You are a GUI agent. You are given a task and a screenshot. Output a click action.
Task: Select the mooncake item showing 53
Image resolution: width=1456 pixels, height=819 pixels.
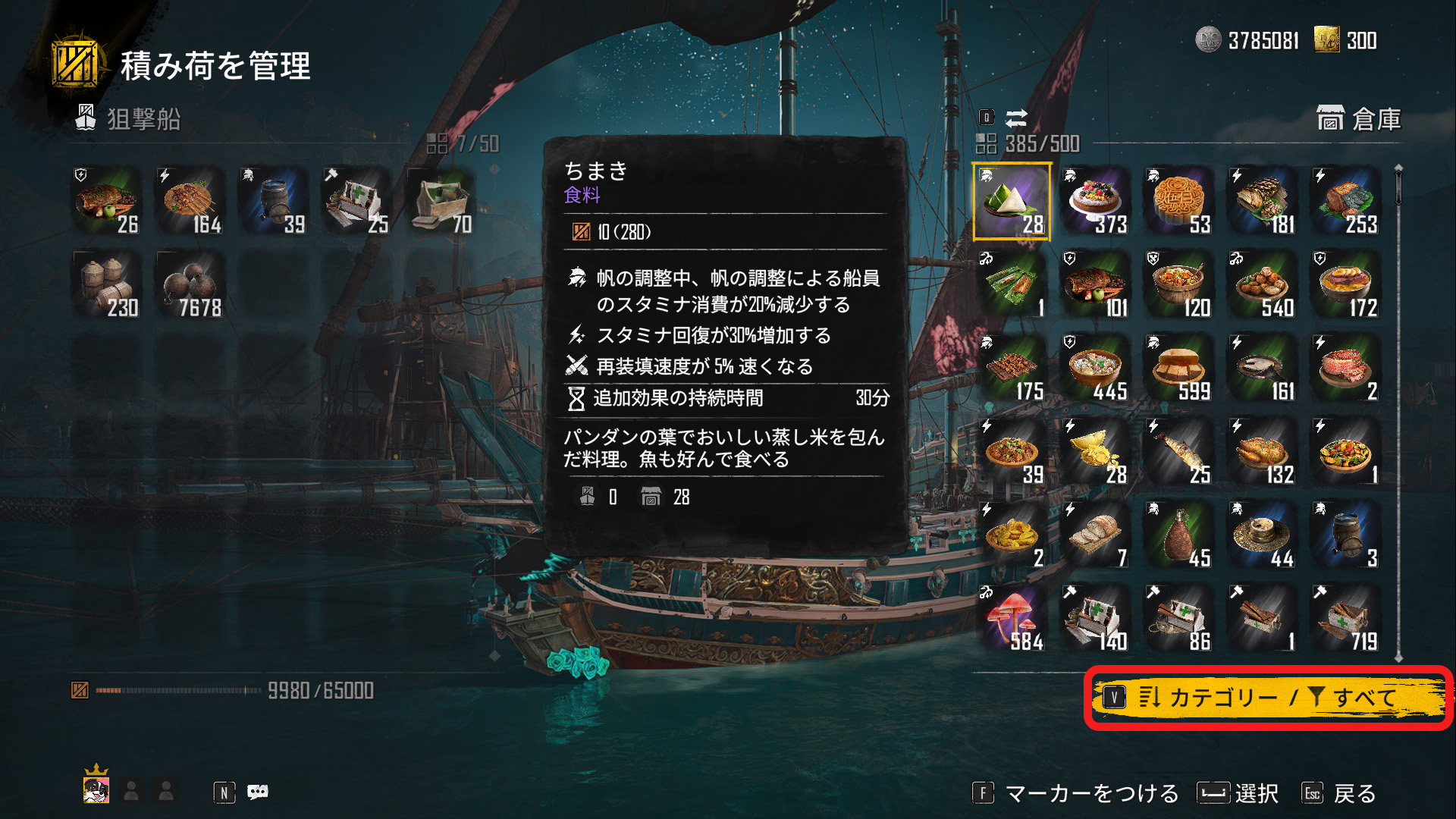point(1178,202)
